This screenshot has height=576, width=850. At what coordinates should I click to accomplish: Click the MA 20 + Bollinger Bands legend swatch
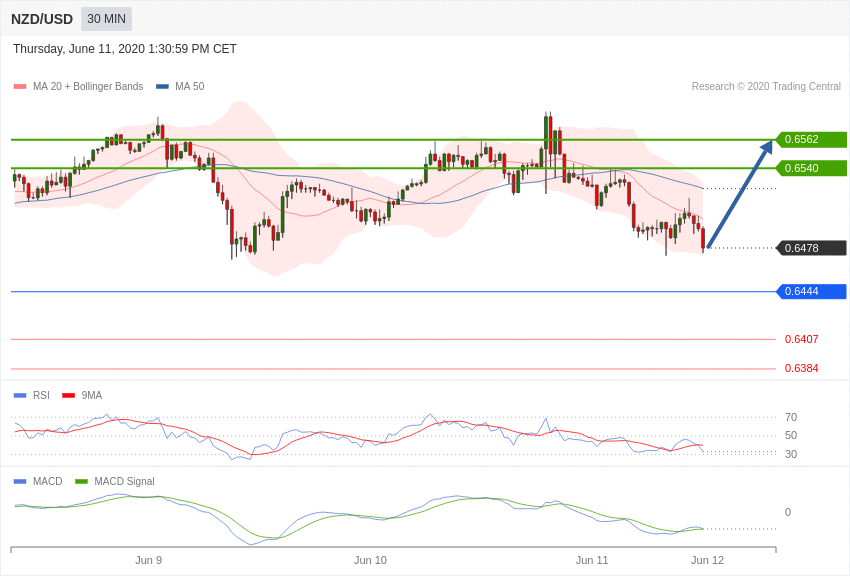(x=20, y=87)
